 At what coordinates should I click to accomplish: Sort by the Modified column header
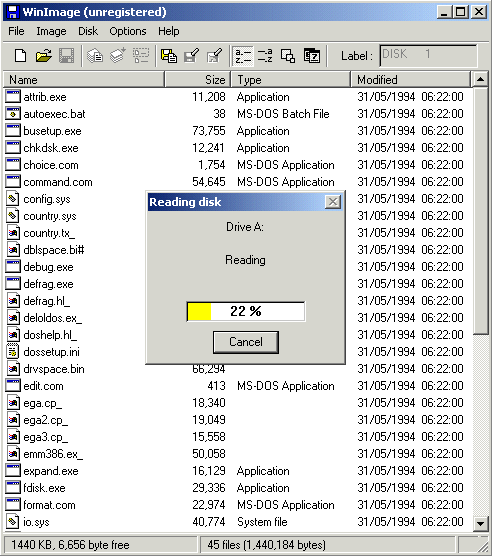coord(411,79)
